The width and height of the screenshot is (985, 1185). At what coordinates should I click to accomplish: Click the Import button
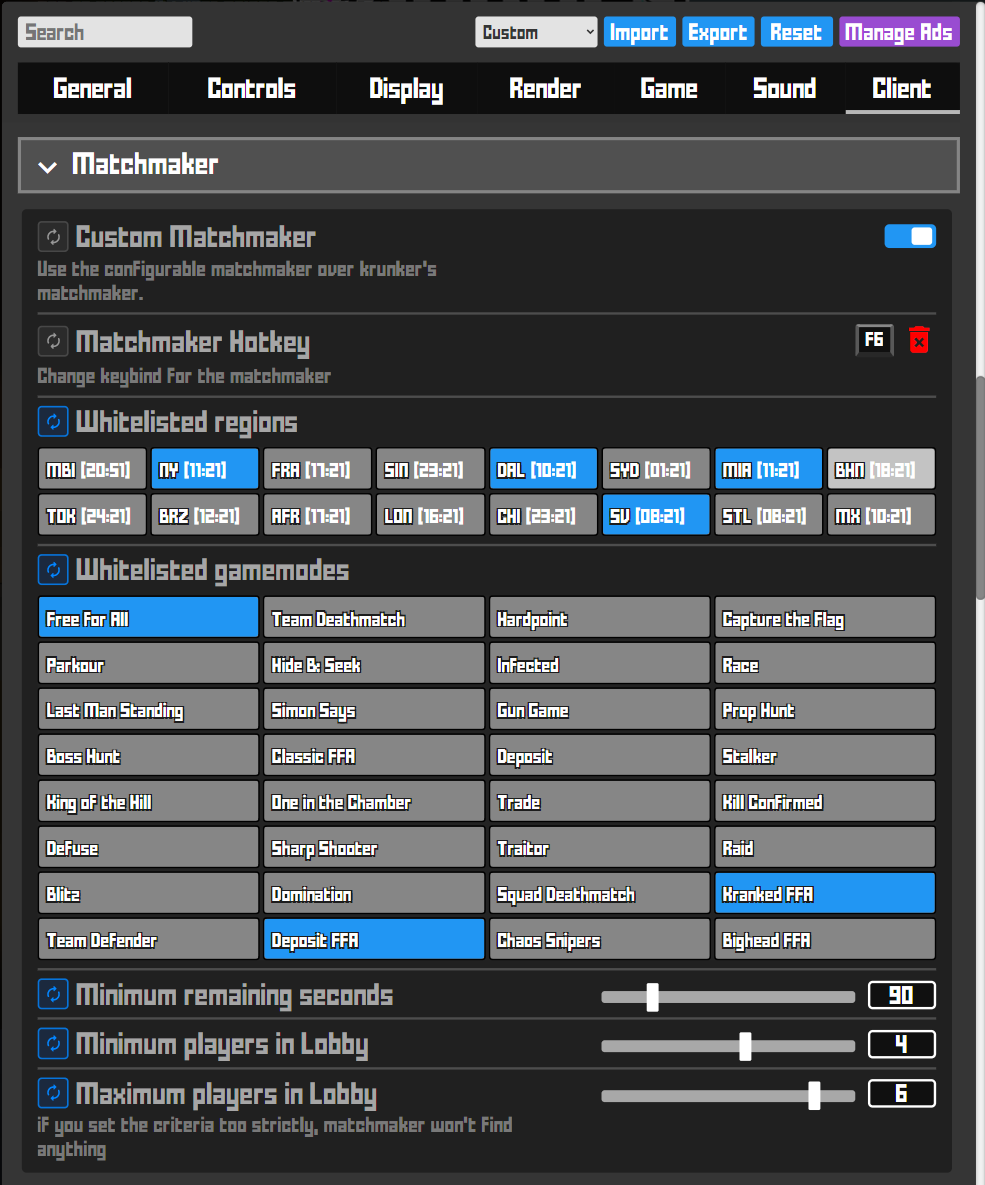click(640, 32)
